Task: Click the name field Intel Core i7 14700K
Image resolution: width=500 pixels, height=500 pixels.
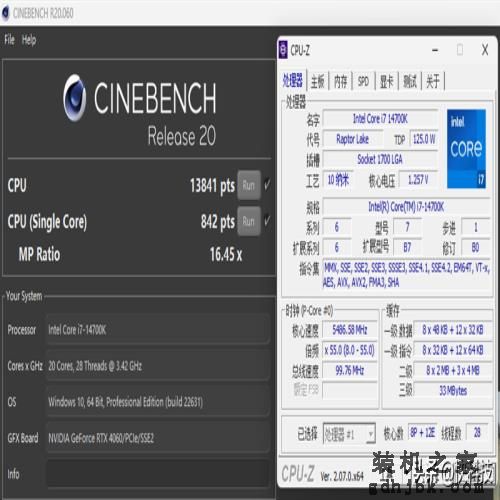Action: click(x=380, y=118)
